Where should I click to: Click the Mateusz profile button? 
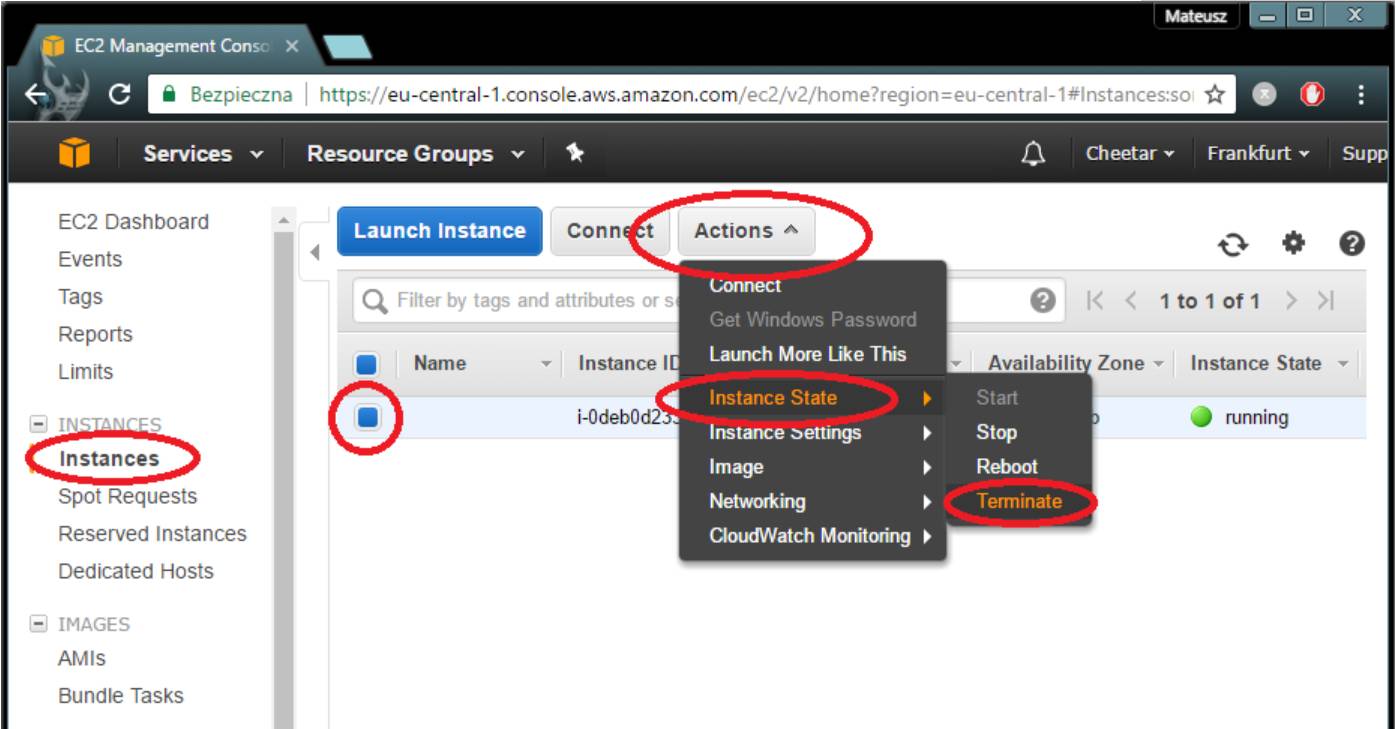[1196, 17]
